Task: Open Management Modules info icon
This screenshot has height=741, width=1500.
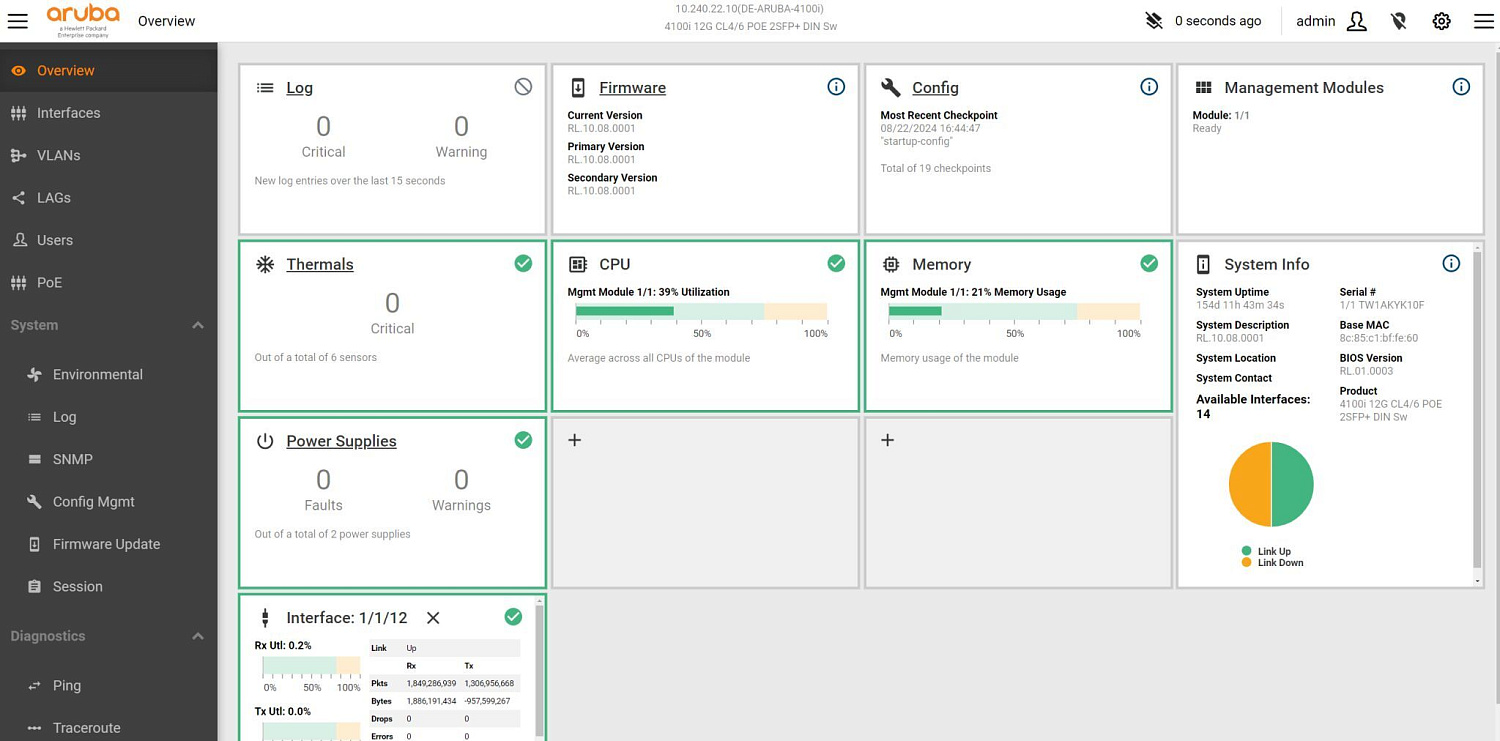Action: point(1461,87)
